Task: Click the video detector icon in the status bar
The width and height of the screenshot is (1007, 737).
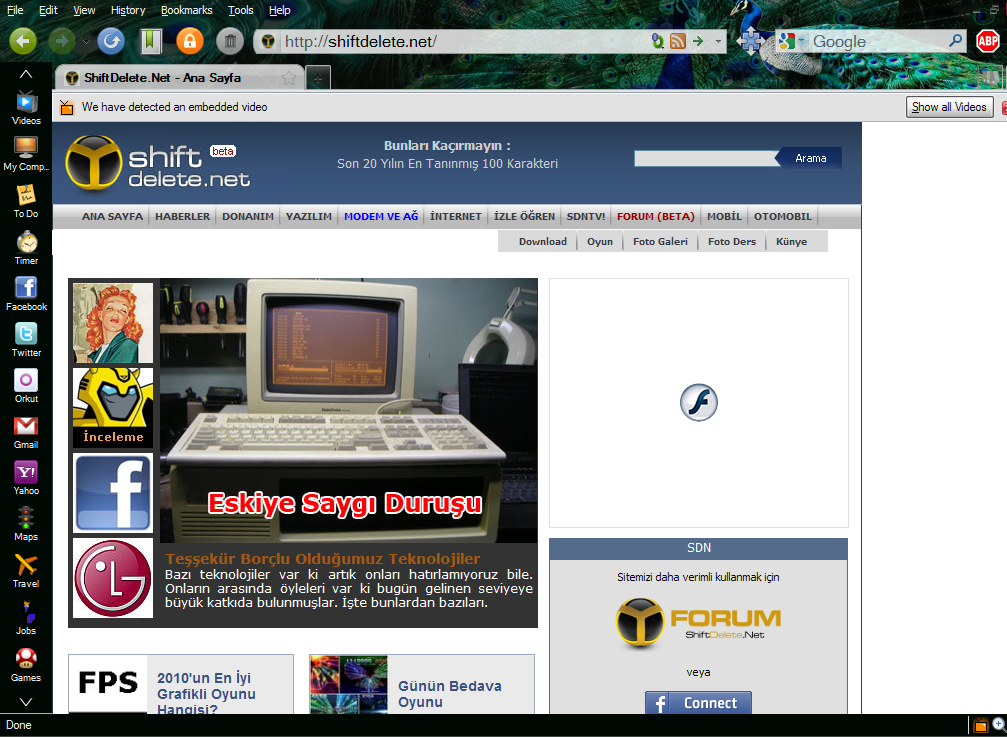Action: point(980,725)
